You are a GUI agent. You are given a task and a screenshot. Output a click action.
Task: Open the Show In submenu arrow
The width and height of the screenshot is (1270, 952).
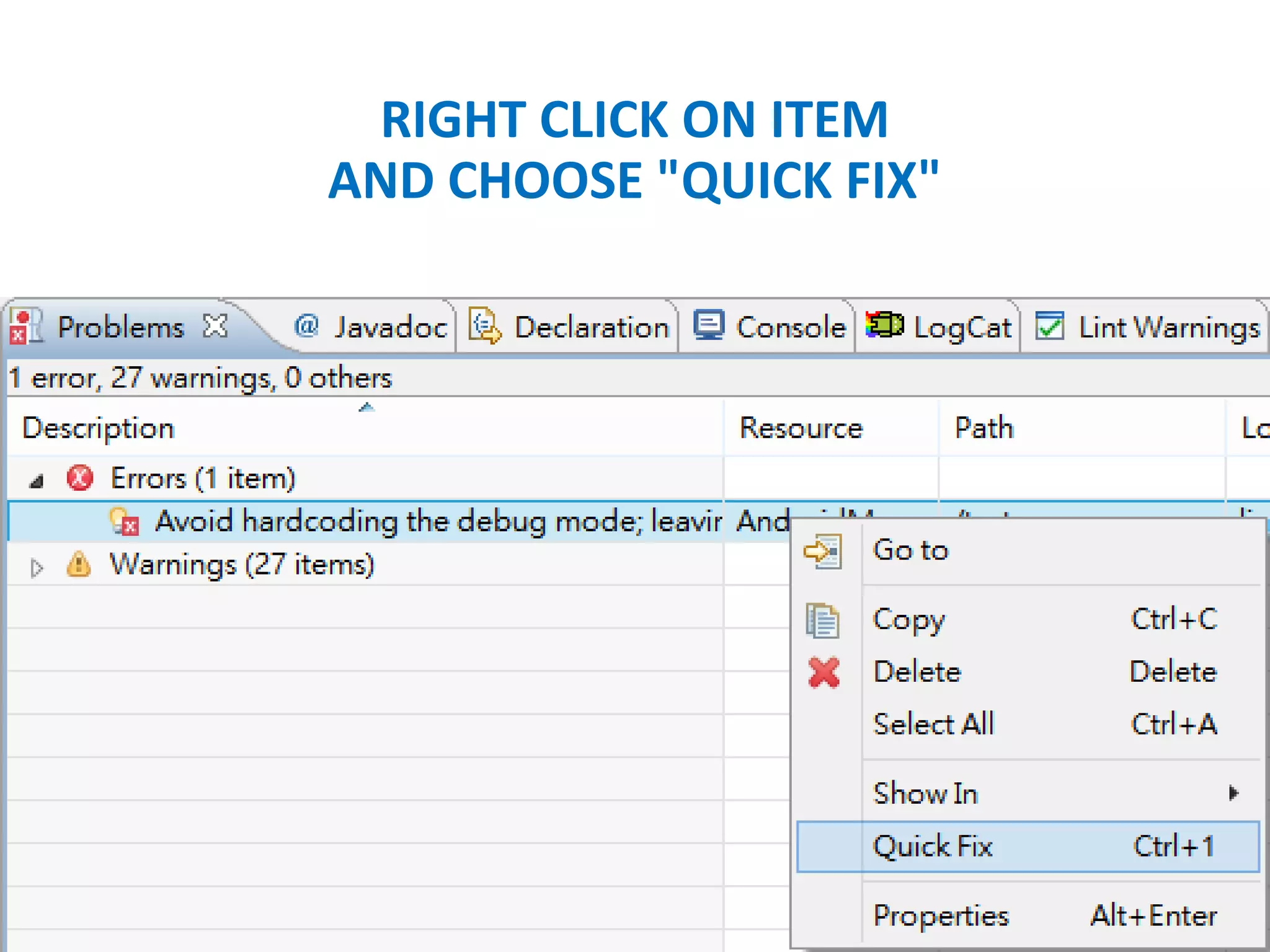coord(1233,793)
